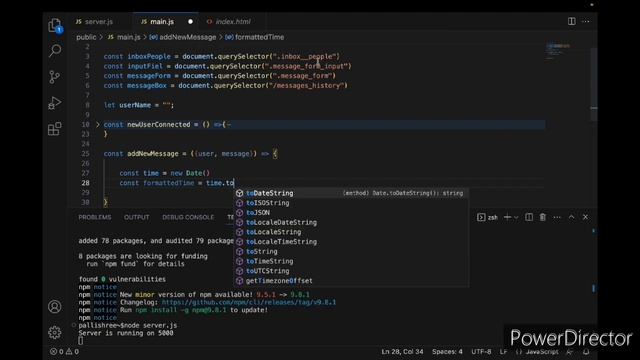Open Run and Debug view
Screen dimensions: 640x360
point(55,103)
